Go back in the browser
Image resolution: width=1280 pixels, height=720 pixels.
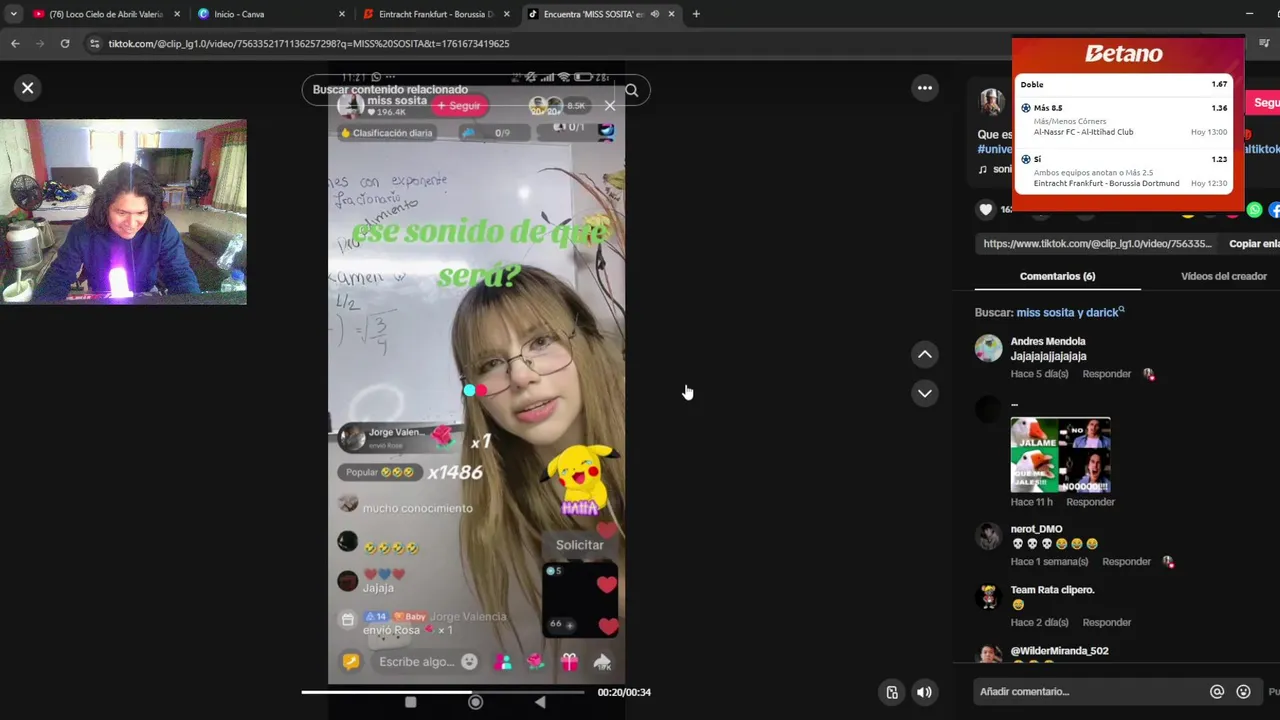(x=15, y=43)
